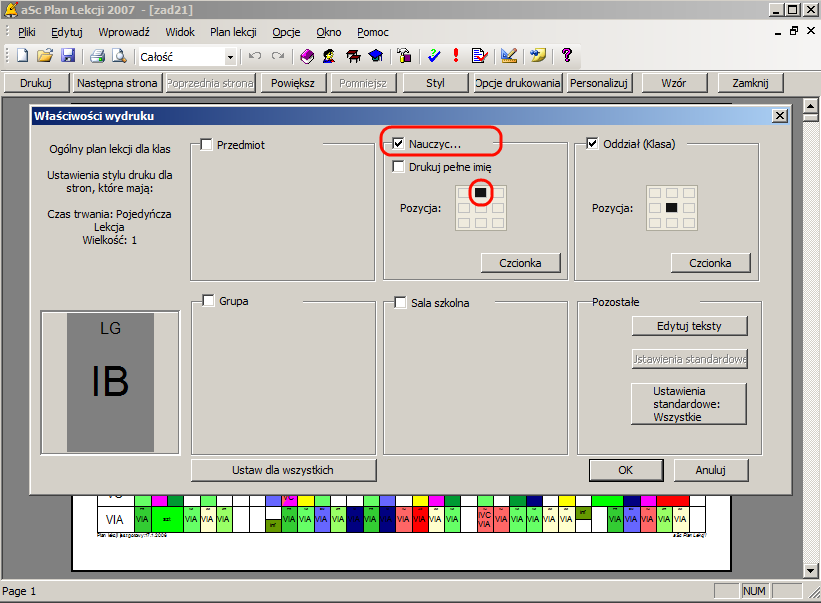This screenshot has height=603, width=821.
Task: Open the Styl button
Action: [435, 83]
